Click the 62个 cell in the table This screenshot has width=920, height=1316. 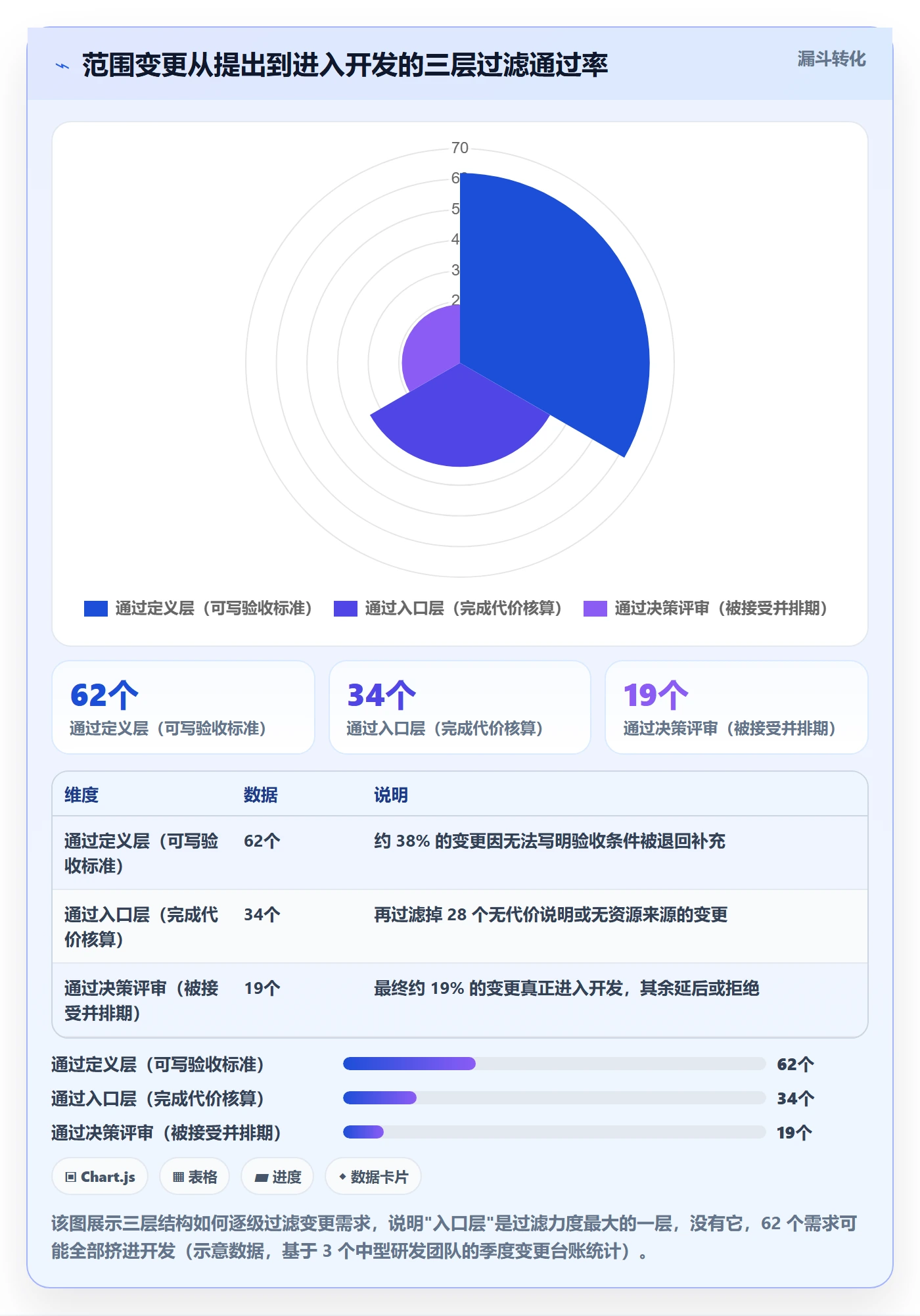[262, 841]
